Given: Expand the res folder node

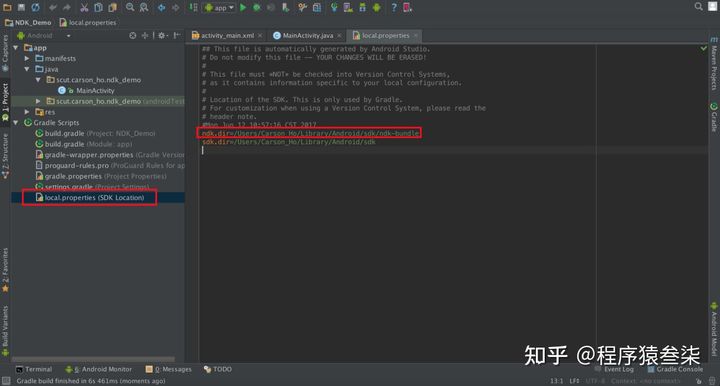Looking at the screenshot, I should pyautogui.click(x=27, y=112).
